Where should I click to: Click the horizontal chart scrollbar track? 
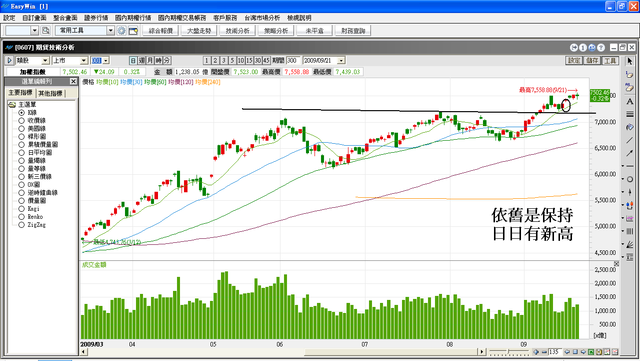pos(282,352)
